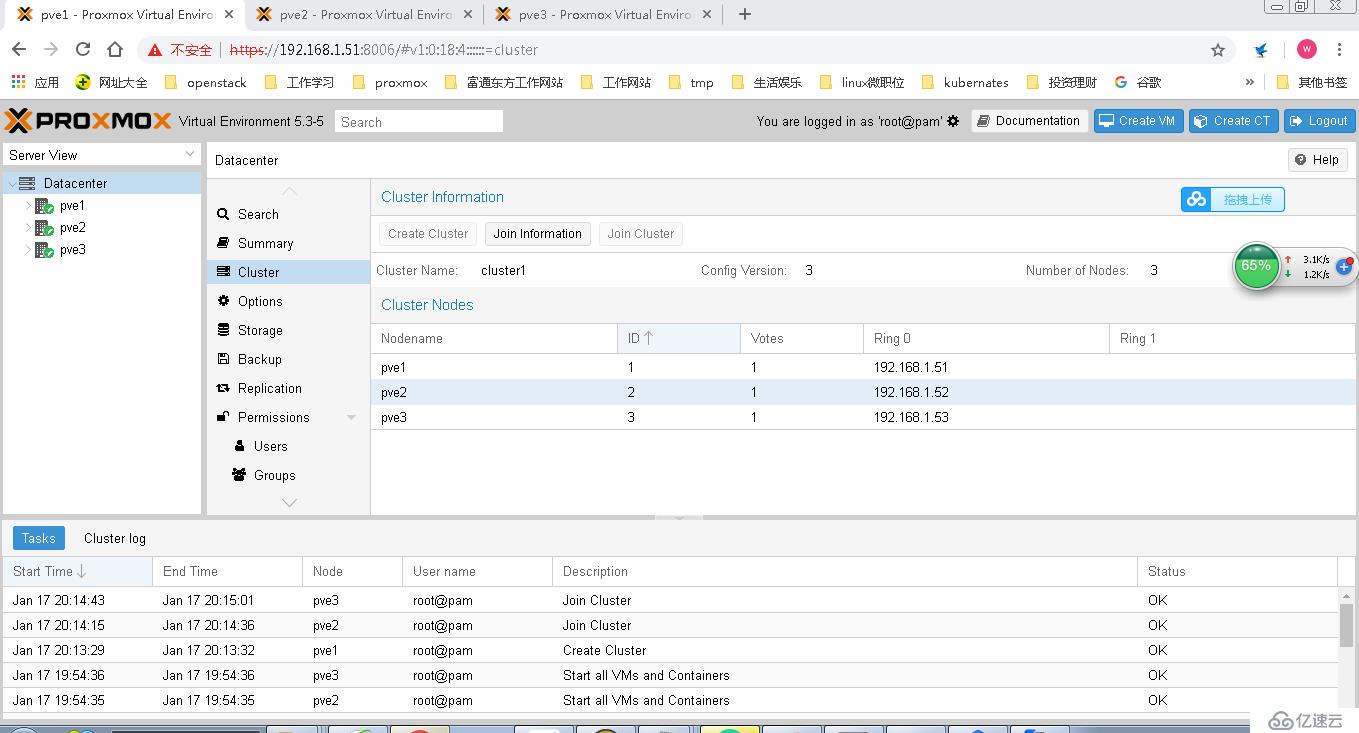Open the openstack bookmark folder
The width and height of the screenshot is (1359, 733).
pos(205,82)
